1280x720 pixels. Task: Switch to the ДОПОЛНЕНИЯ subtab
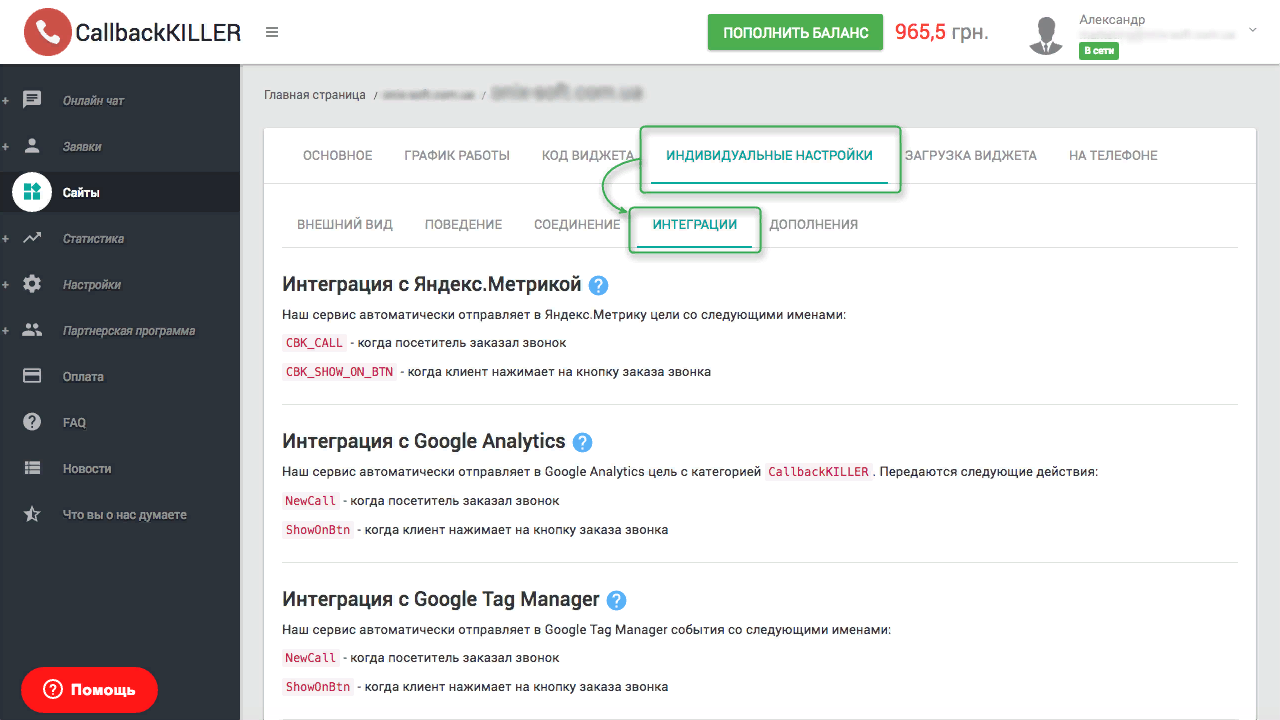[x=813, y=225]
